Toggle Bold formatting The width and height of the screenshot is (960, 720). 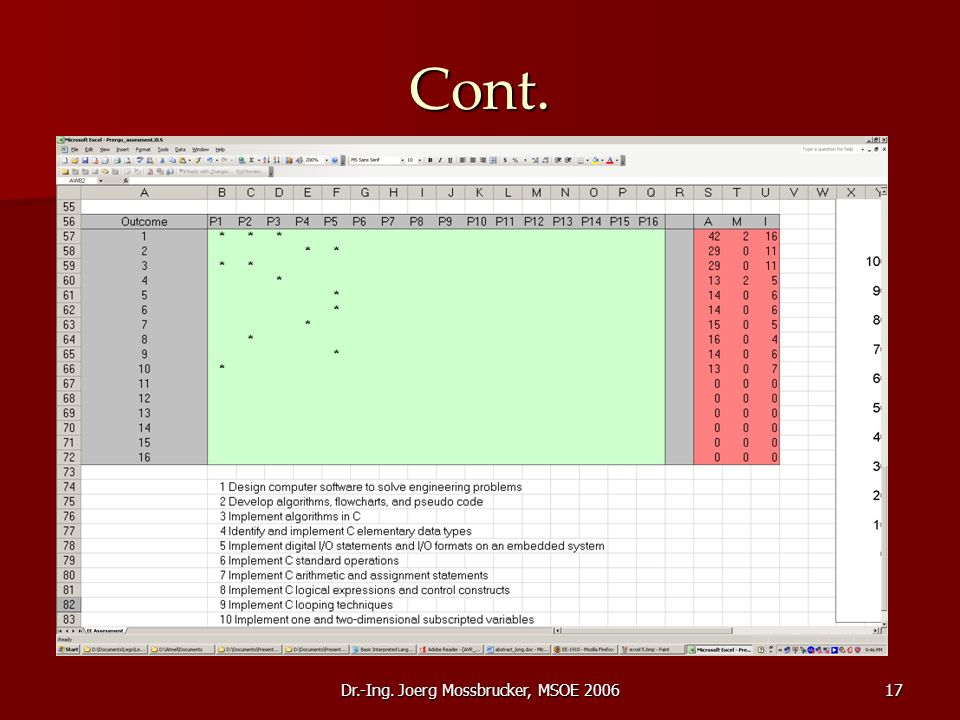(430, 160)
